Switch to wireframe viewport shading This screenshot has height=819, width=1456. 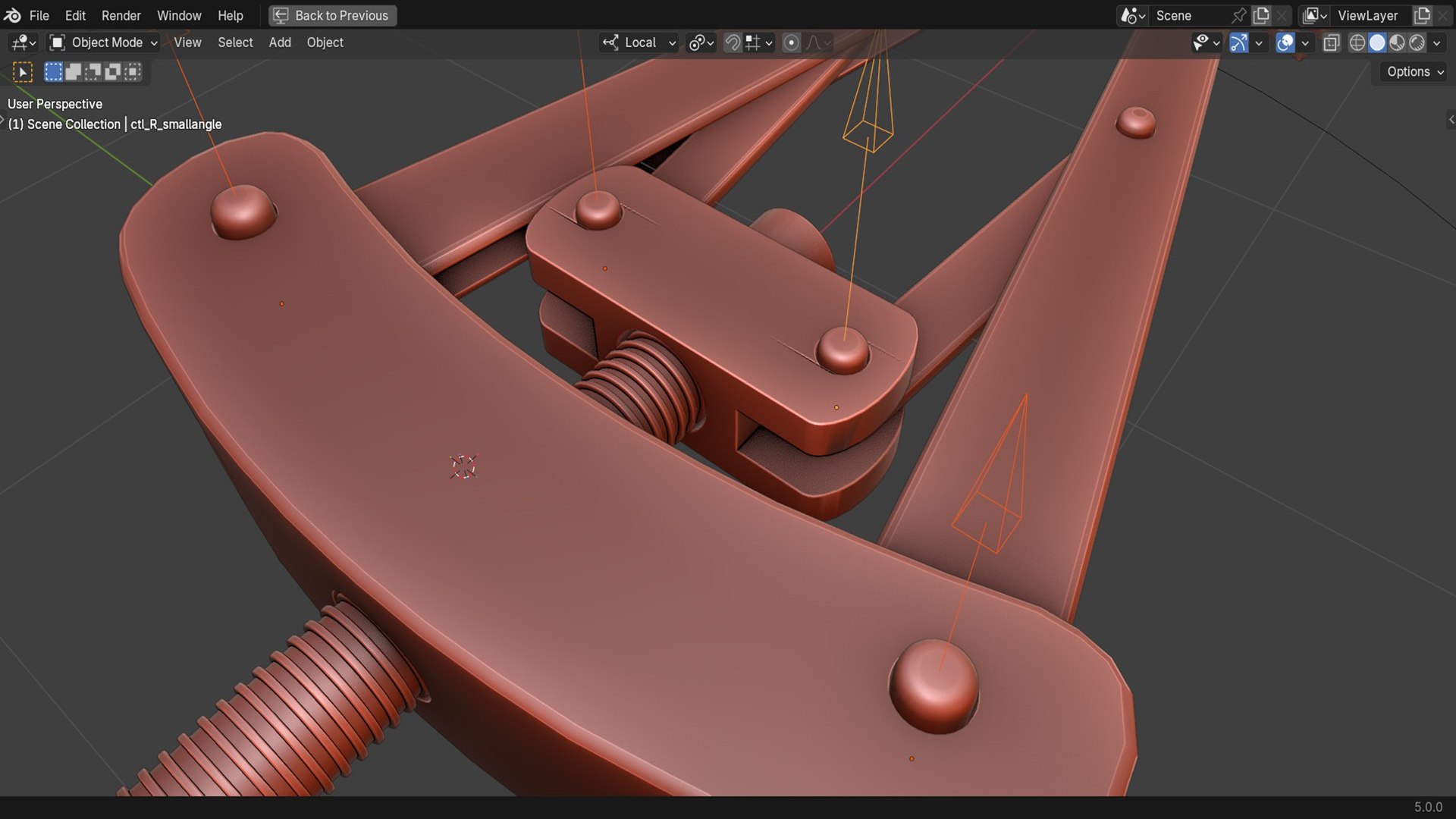pos(1357,42)
